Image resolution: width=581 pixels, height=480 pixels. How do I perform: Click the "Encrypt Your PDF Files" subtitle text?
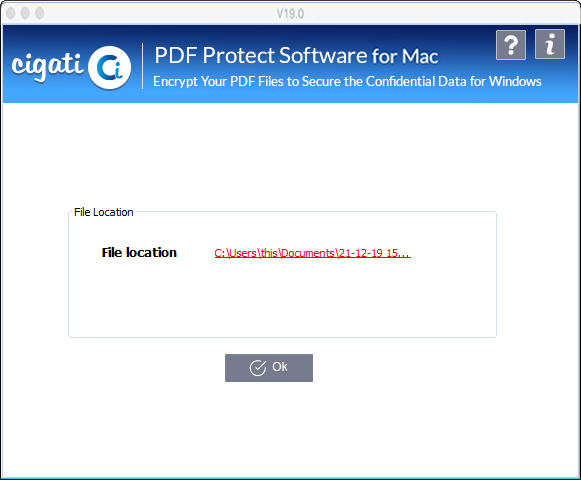347,81
